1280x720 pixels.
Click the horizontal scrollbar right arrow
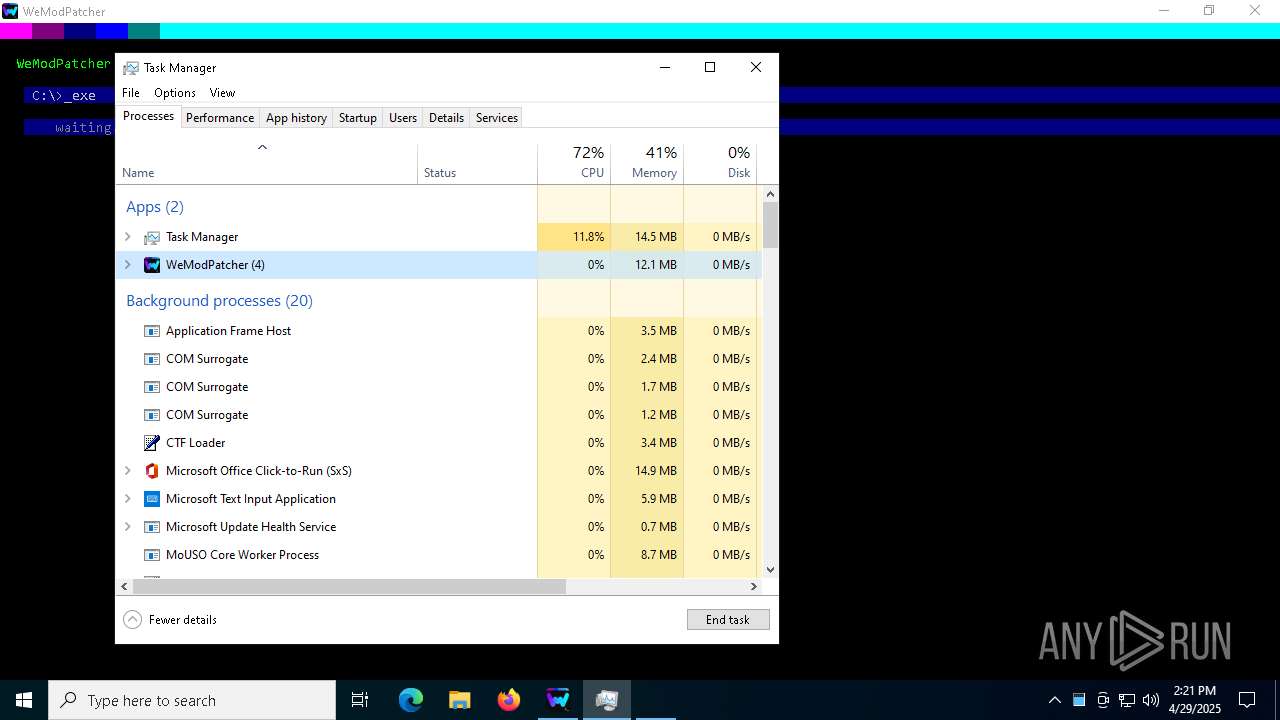(755, 587)
